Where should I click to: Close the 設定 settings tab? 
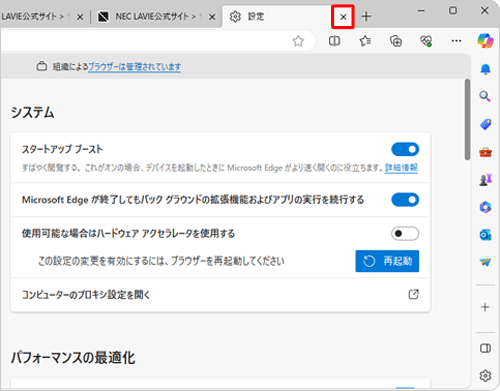point(343,17)
